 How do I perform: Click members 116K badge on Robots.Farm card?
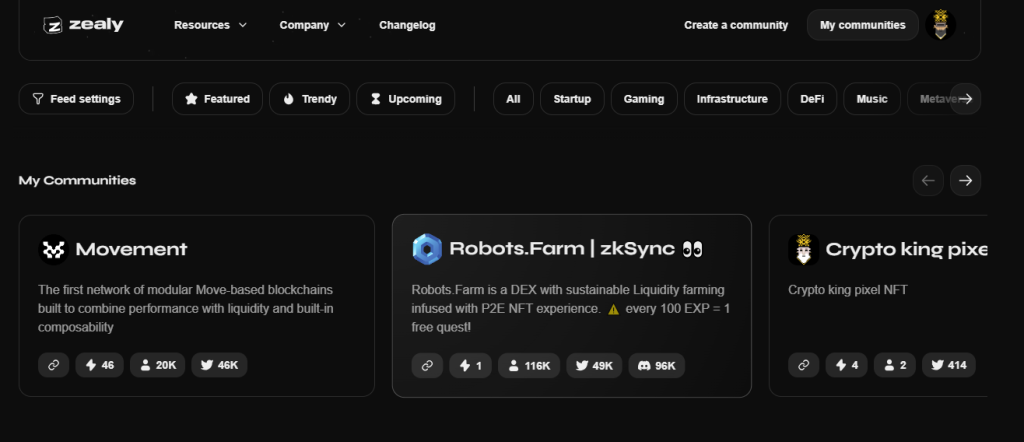(529, 366)
